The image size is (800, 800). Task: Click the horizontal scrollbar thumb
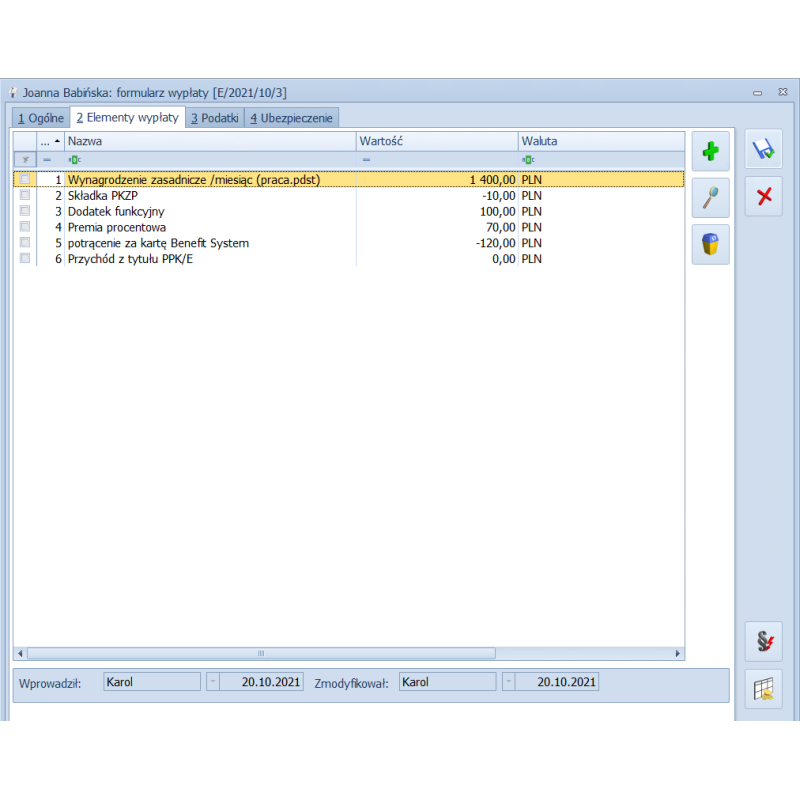[260, 653]
